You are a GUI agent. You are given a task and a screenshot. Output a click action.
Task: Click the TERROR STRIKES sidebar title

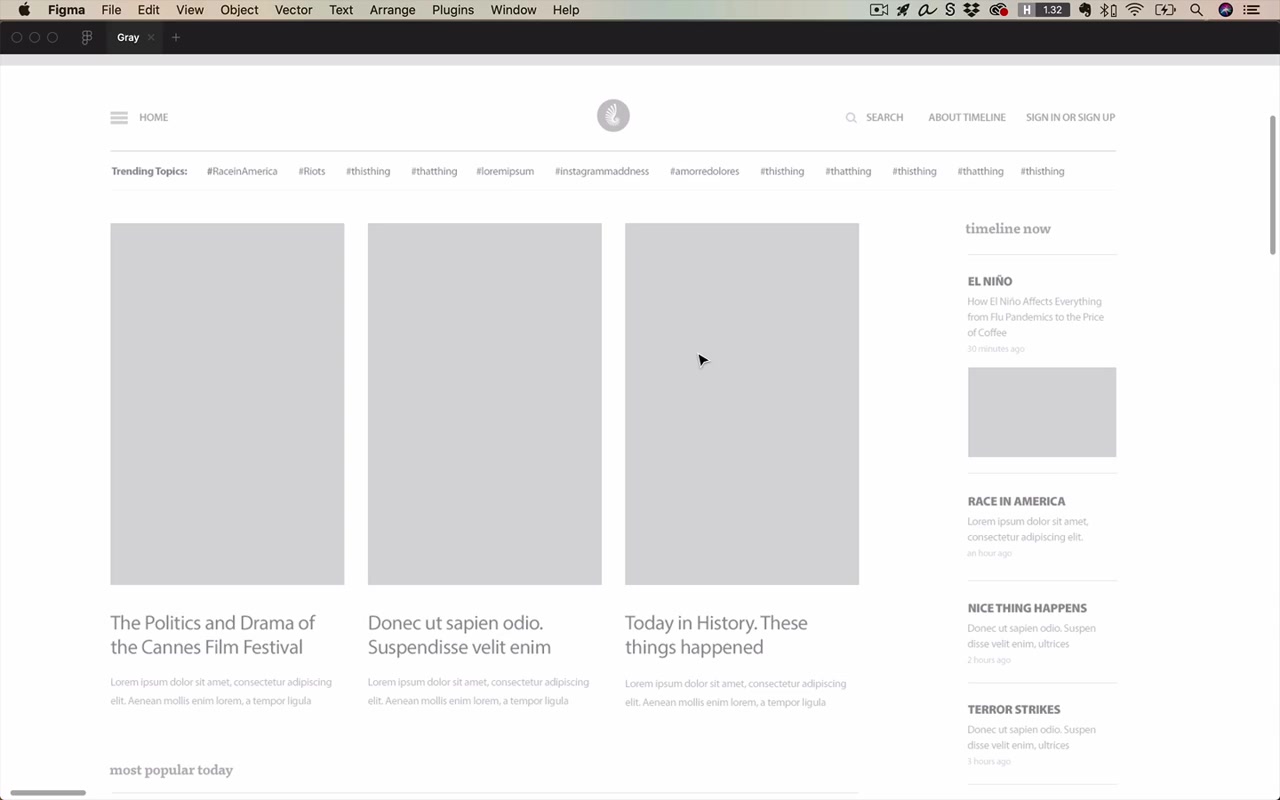pos(1014,709)
